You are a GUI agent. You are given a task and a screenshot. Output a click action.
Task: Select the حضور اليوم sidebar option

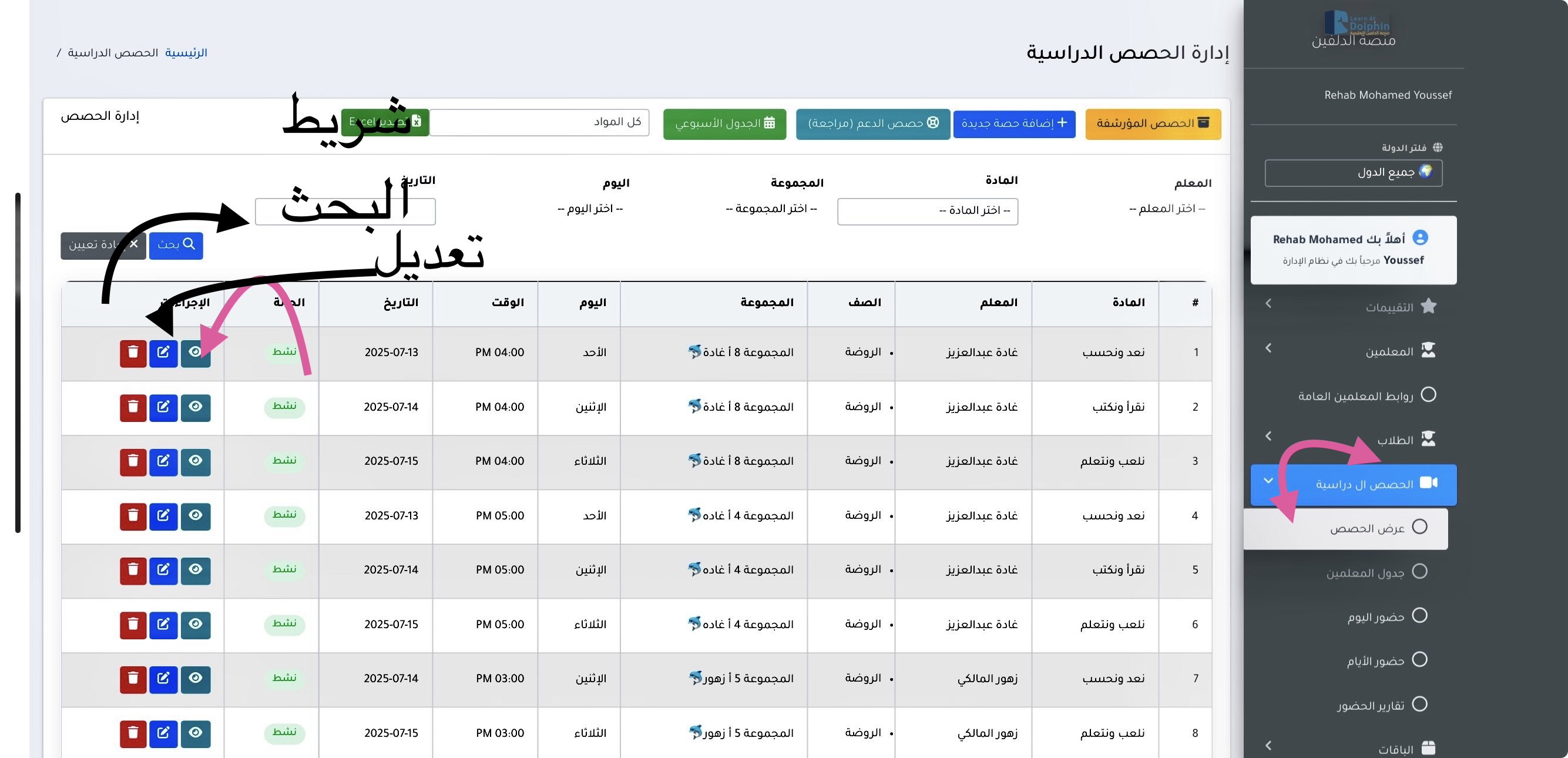(1376, 617)
